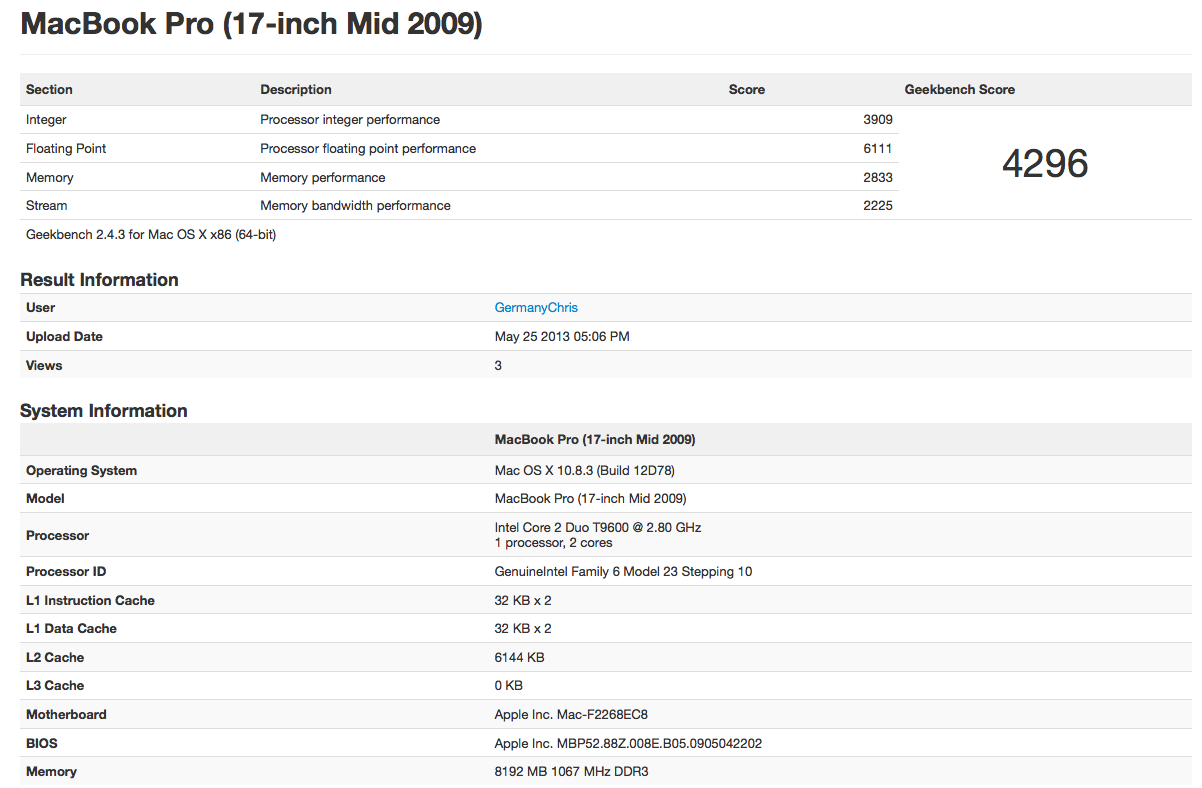
Task: Click the Section column header
Action: [x=49, y=90]
